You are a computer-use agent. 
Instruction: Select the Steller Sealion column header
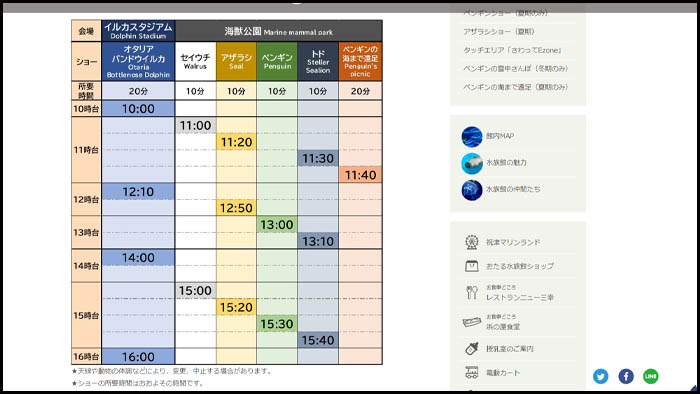tap(318, 62)
